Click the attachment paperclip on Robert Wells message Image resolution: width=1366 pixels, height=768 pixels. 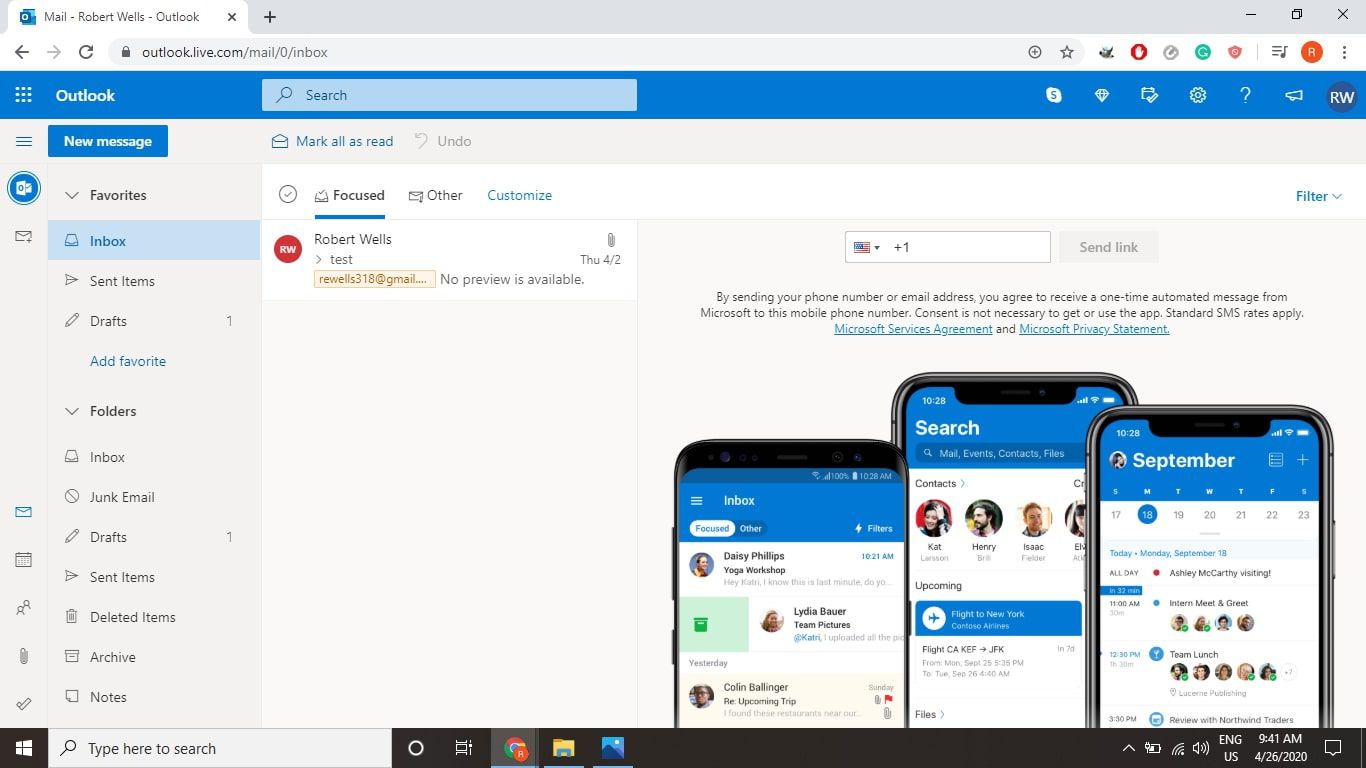click(x=610, y=240)
